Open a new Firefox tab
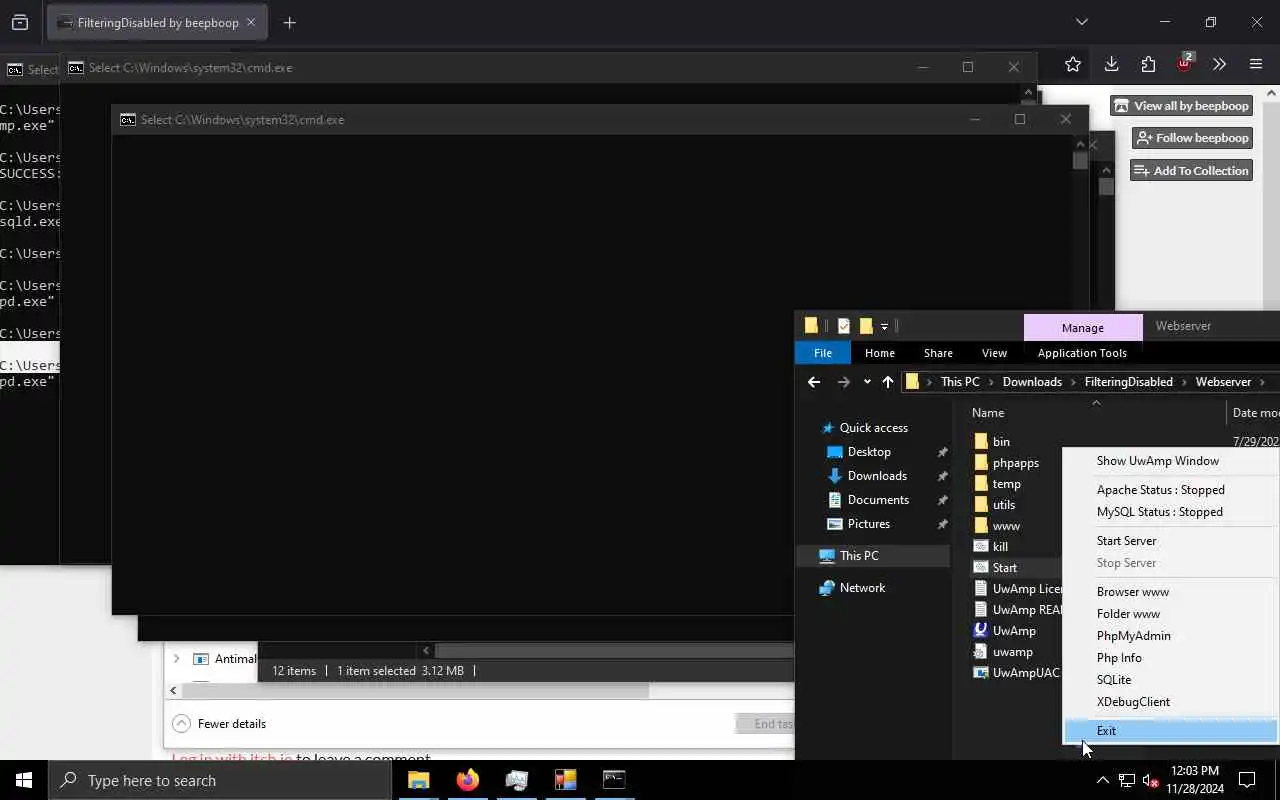The width and height of the screenshot is (1280, 800). (289, 22)
